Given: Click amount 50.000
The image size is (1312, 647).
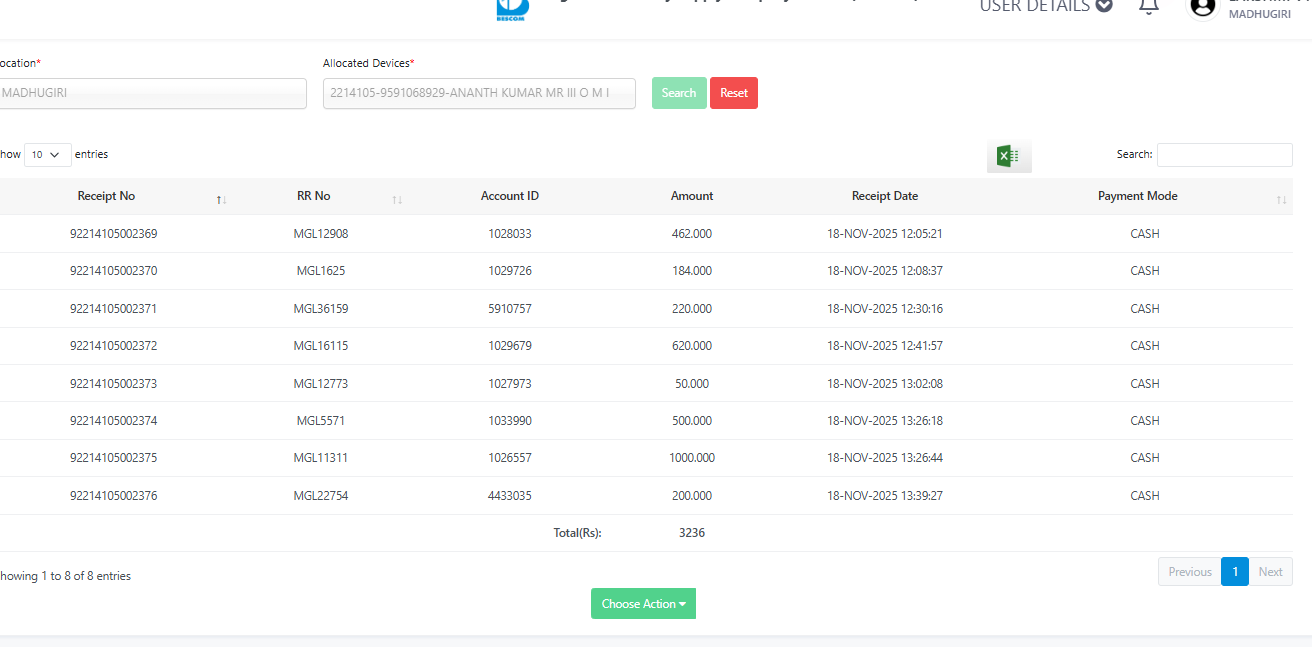Looking at the screenshot, I should [x=692, y=384].
